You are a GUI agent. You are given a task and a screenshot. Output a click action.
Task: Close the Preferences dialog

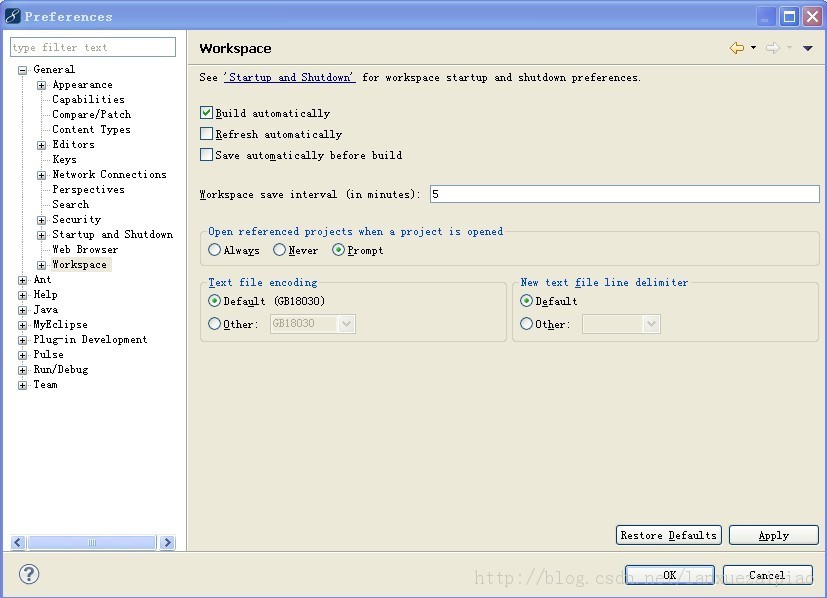coord(813,17)
